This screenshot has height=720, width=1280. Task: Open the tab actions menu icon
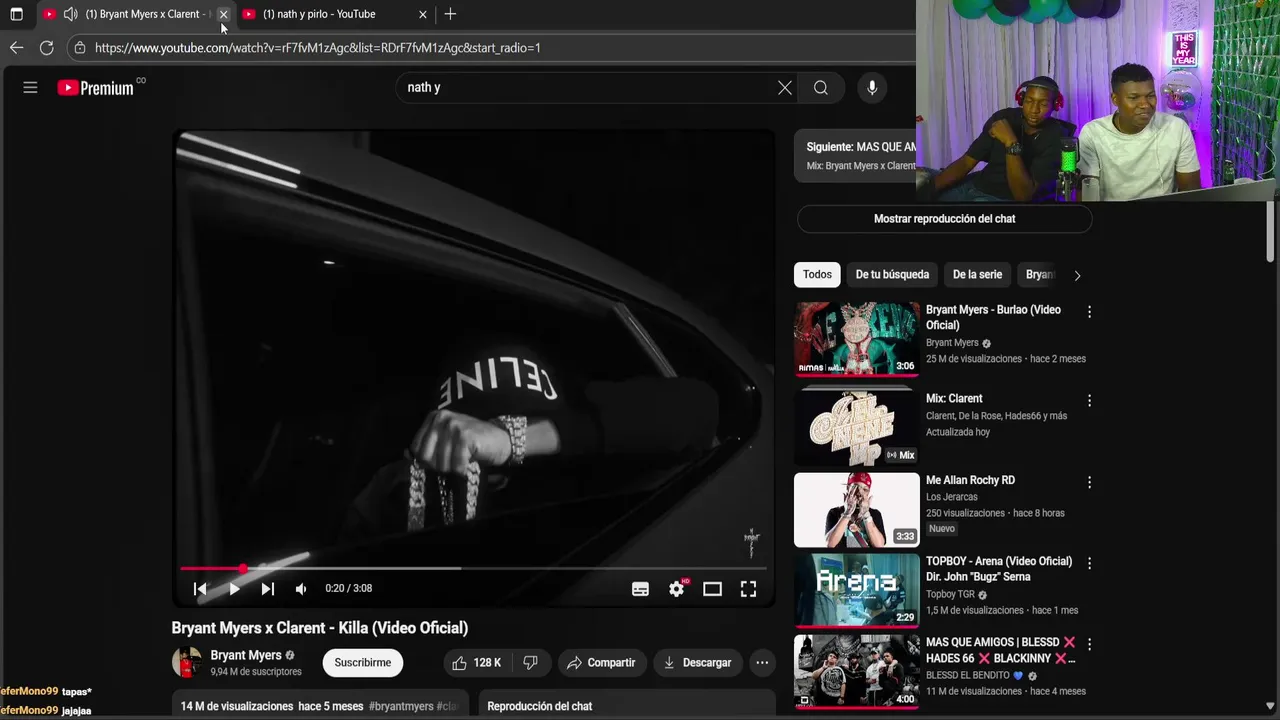(x=16, y=14)
